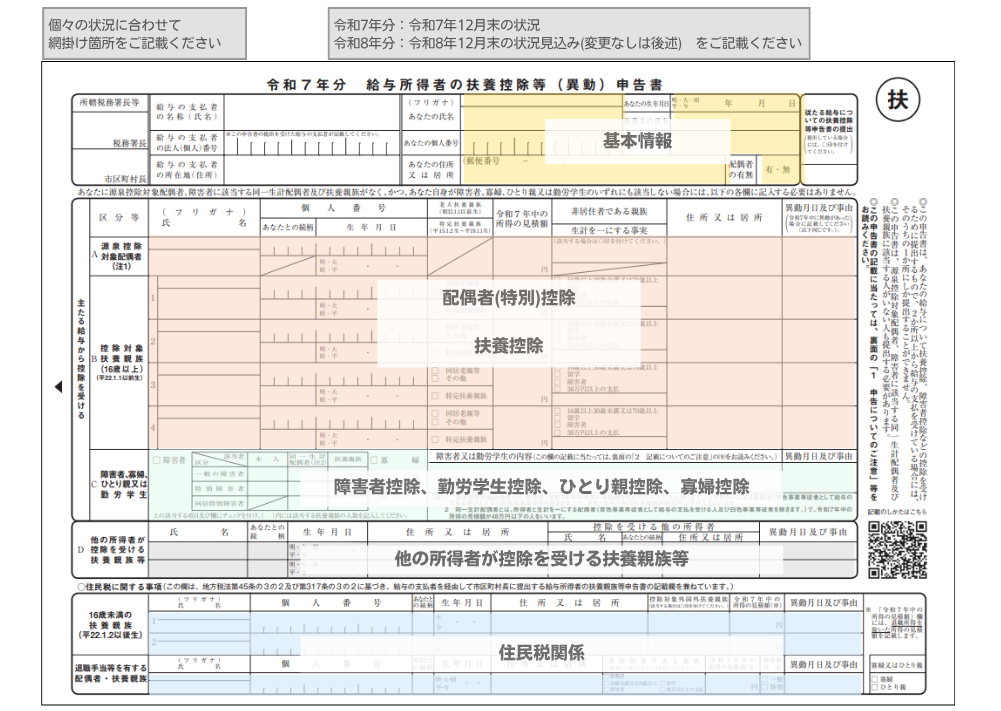
Task: Click the 源泉控除対象配偶者 name field in row A
Action: pyautogui.click(x=204, y=257)
